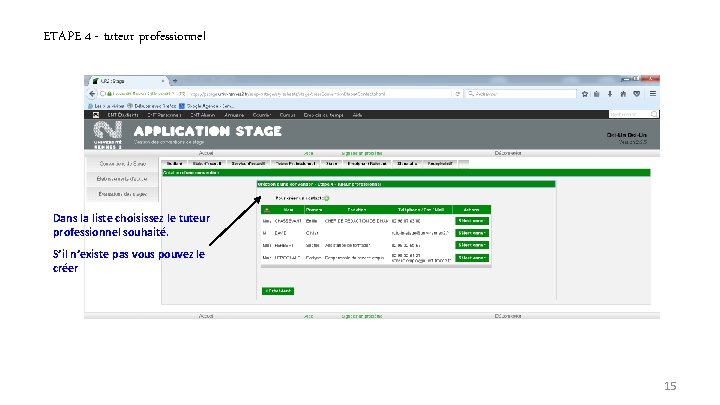The height and width of the screenshot is (405, 720).
Task: Click the name cell 'CHASSEVANT'
Action: point(288,221)
